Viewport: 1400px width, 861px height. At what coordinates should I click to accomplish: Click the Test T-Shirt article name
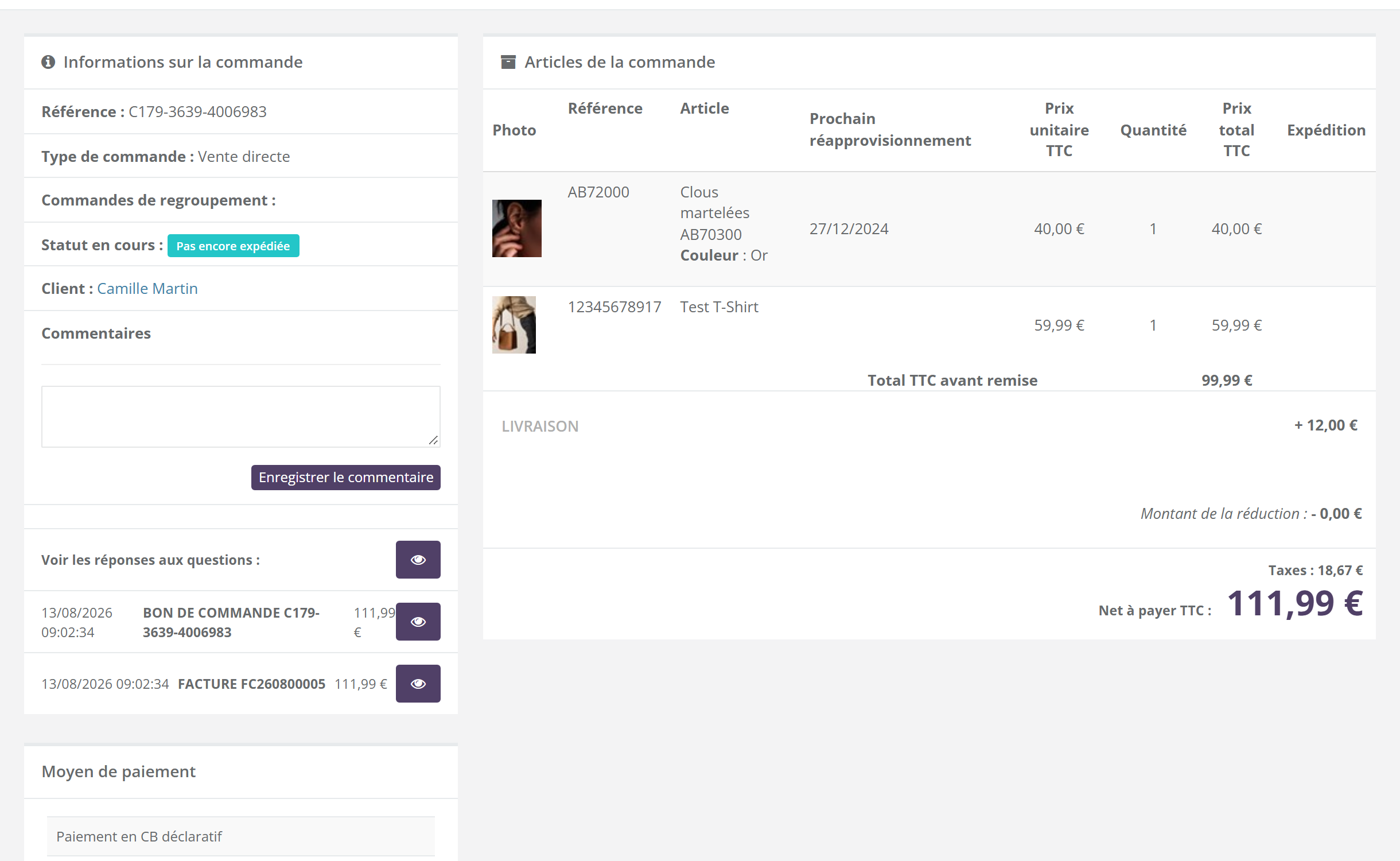720,307
